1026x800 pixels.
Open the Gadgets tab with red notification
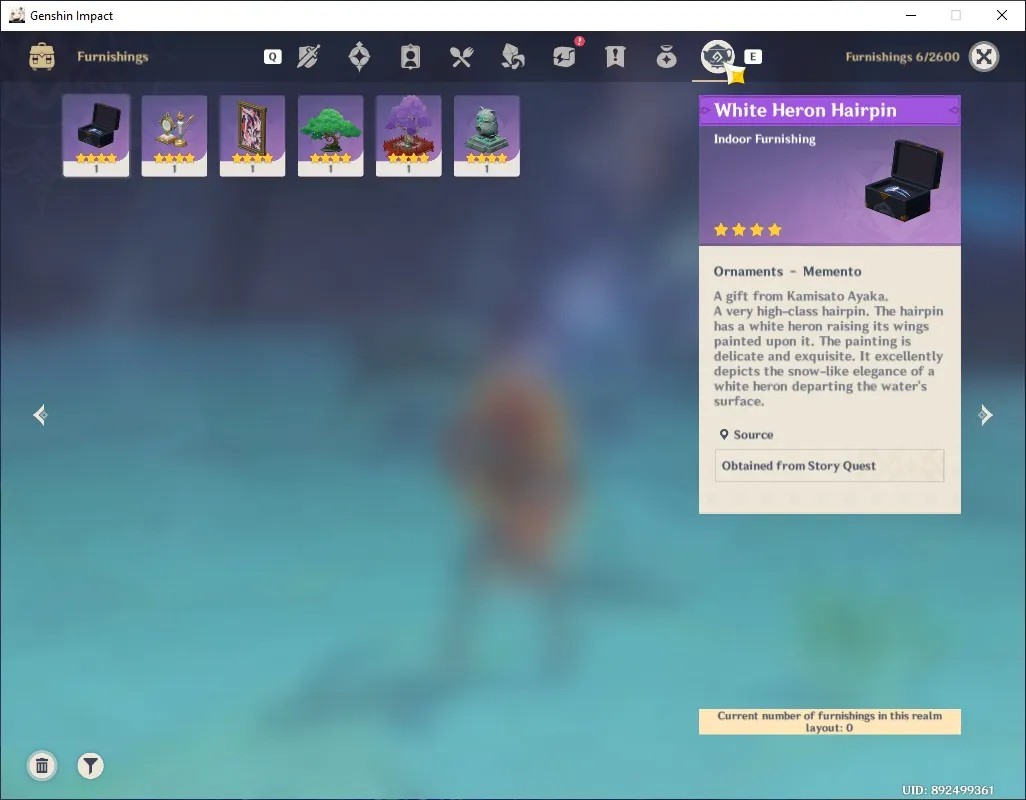[x=565, y=56]
